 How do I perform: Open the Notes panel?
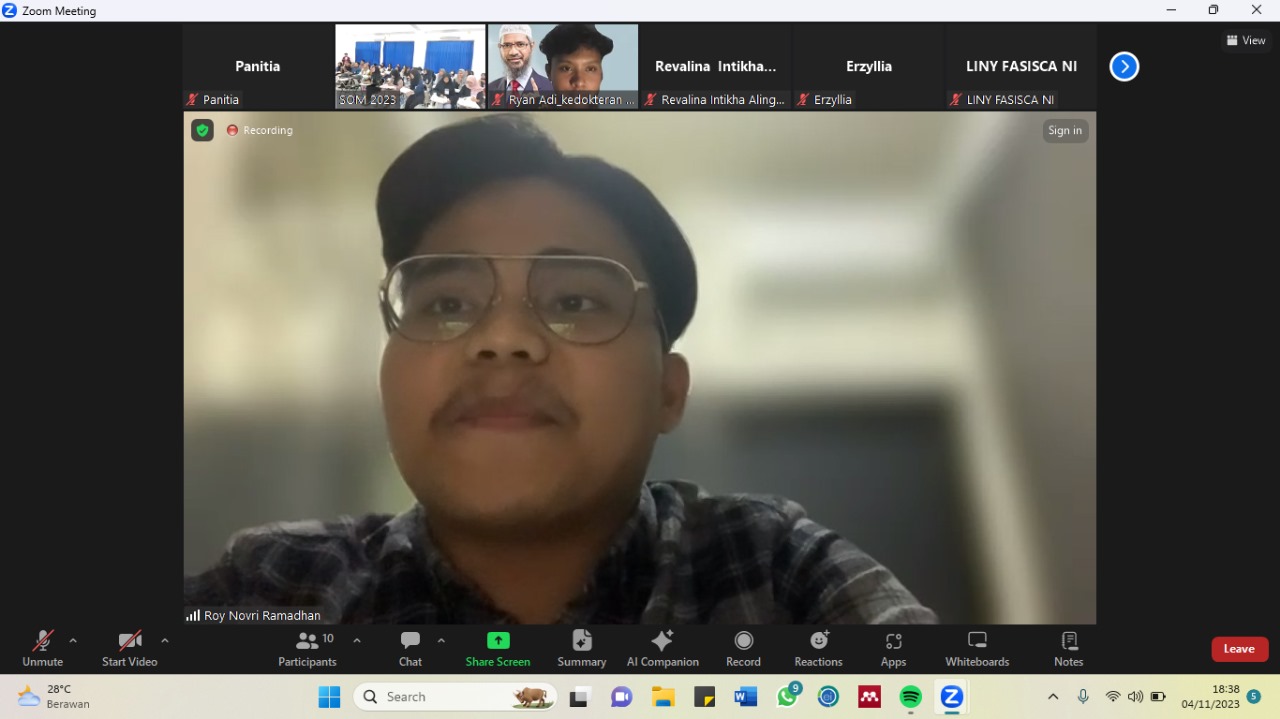pyautogui.click(x=1068, y=648)
